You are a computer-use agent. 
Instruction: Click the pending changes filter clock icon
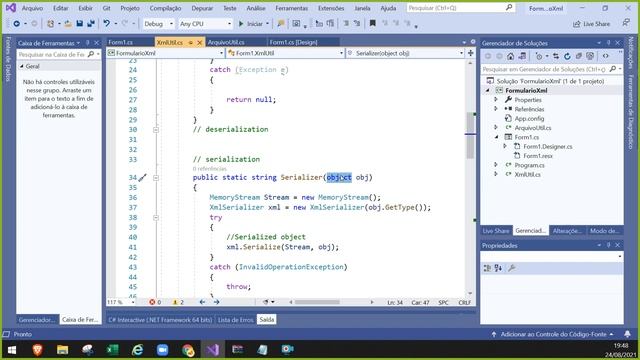click(539, 56)
